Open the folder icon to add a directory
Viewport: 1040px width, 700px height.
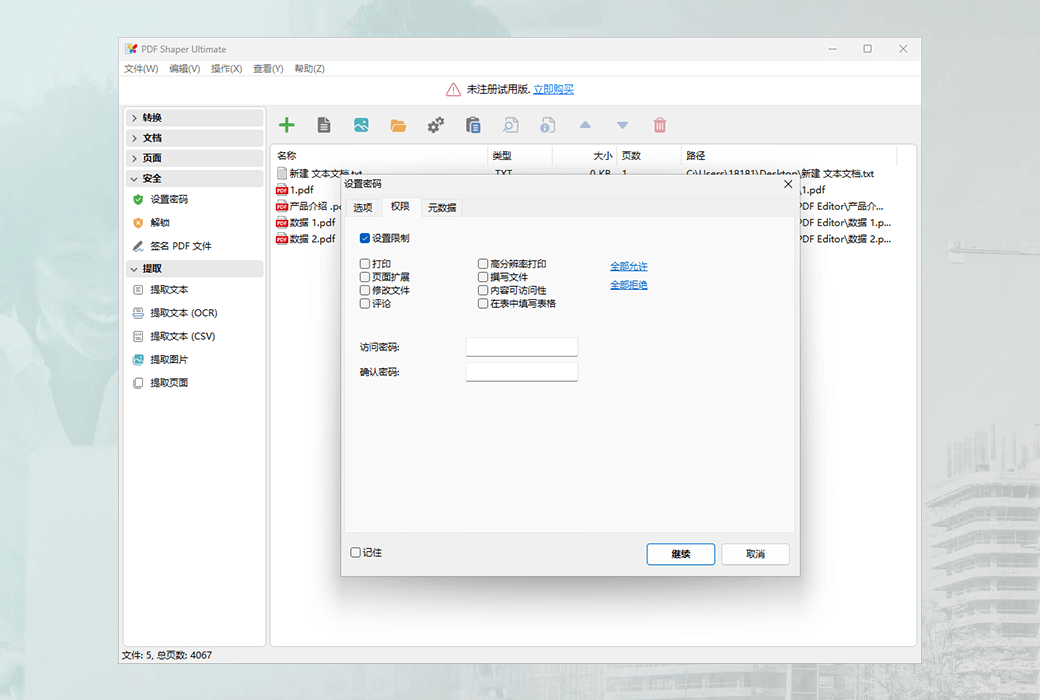[x=399, y=124]
